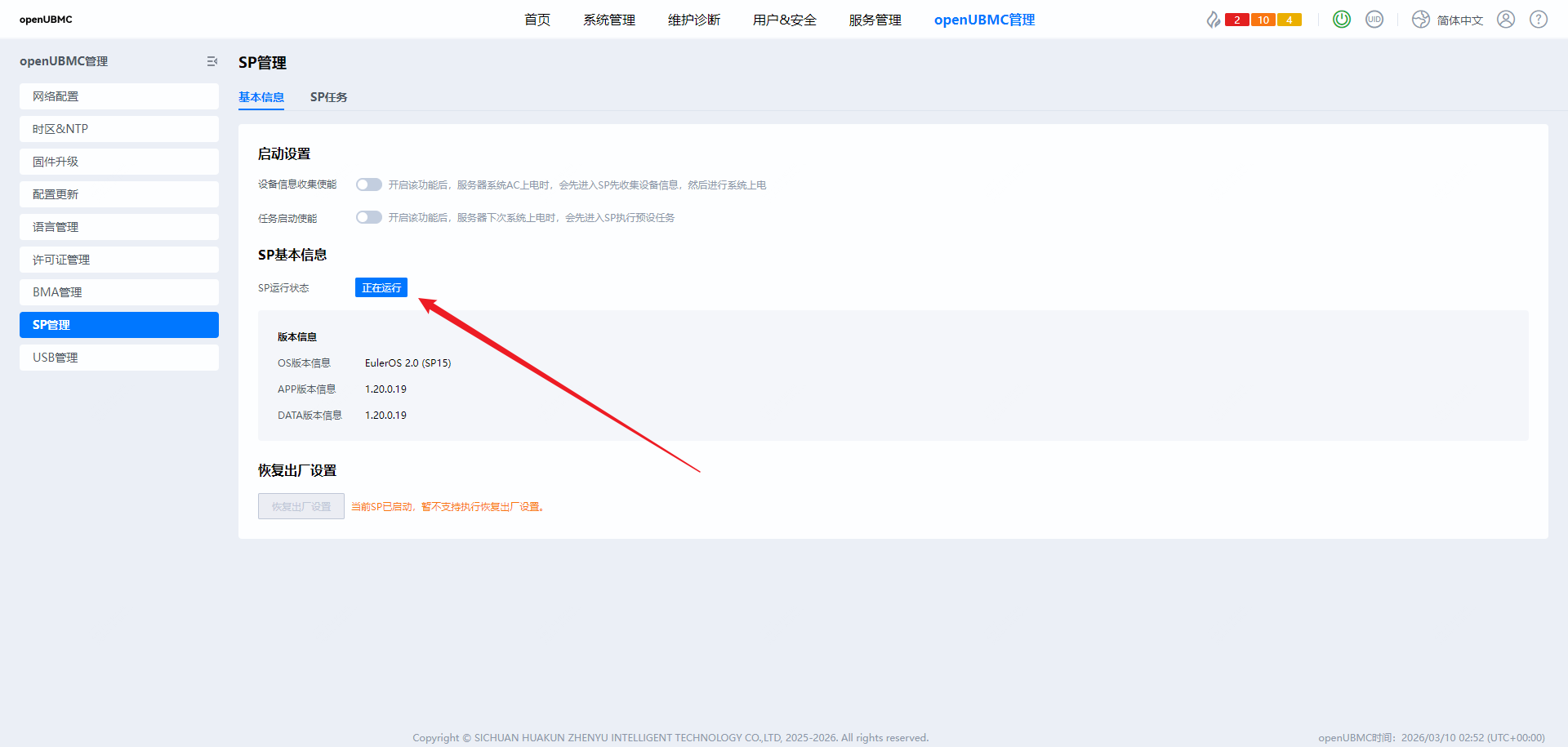
Task: Collapse the openUBMC管理 sidebar
Action: (212, 61)
